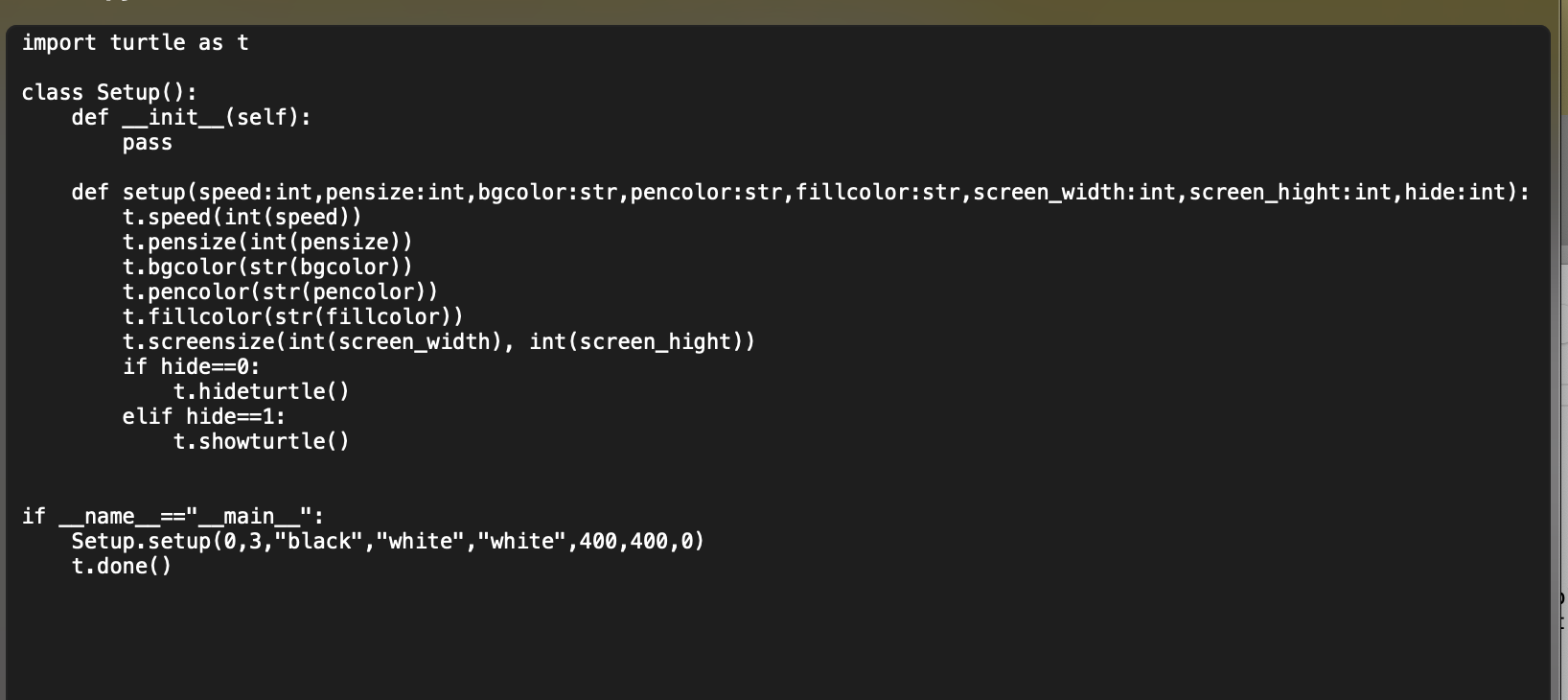
Task: Click the t.speed(int(speed)) line
Action: click(x=242, y=218)
